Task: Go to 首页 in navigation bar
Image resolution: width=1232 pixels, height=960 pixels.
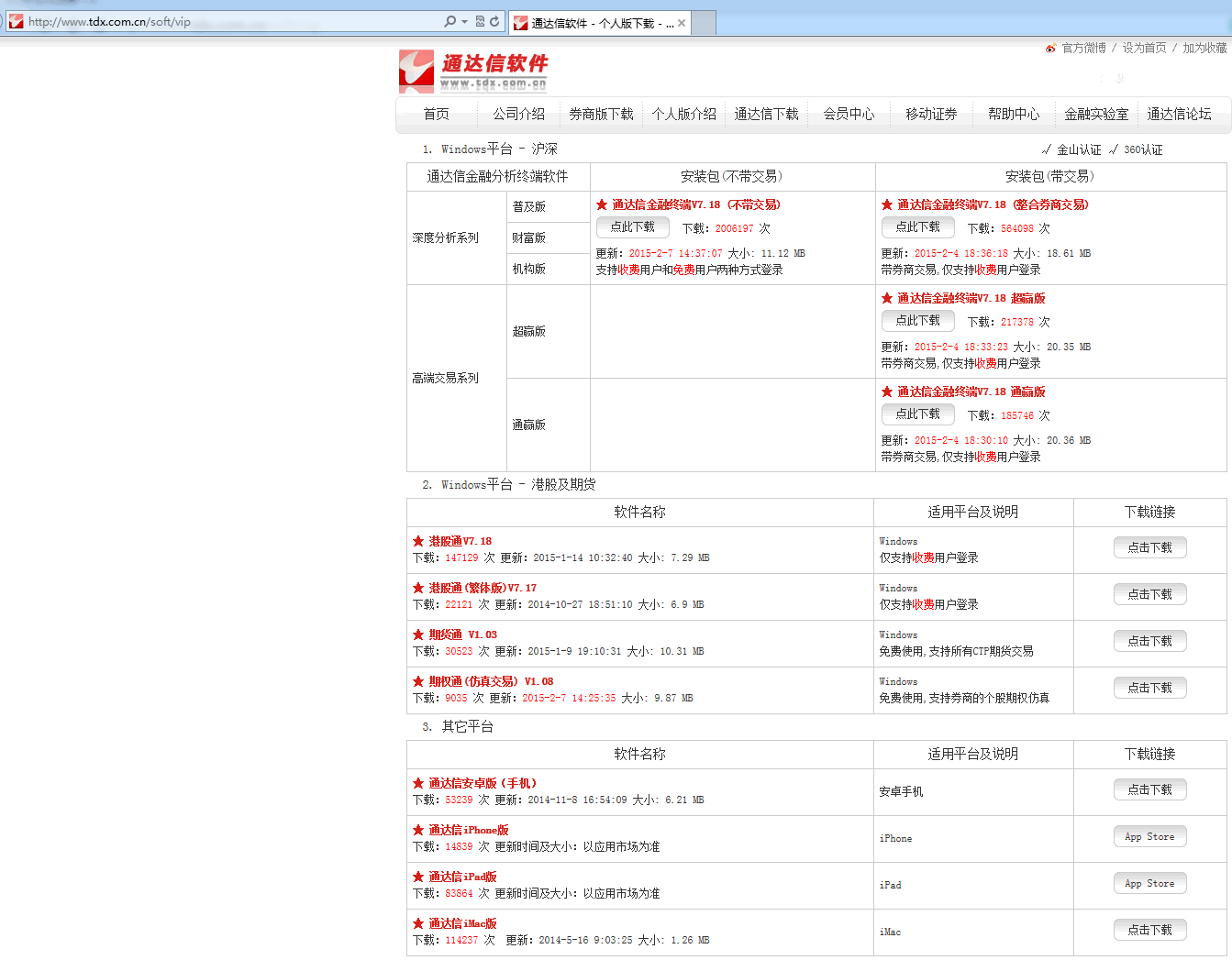Action: point(437,114)
